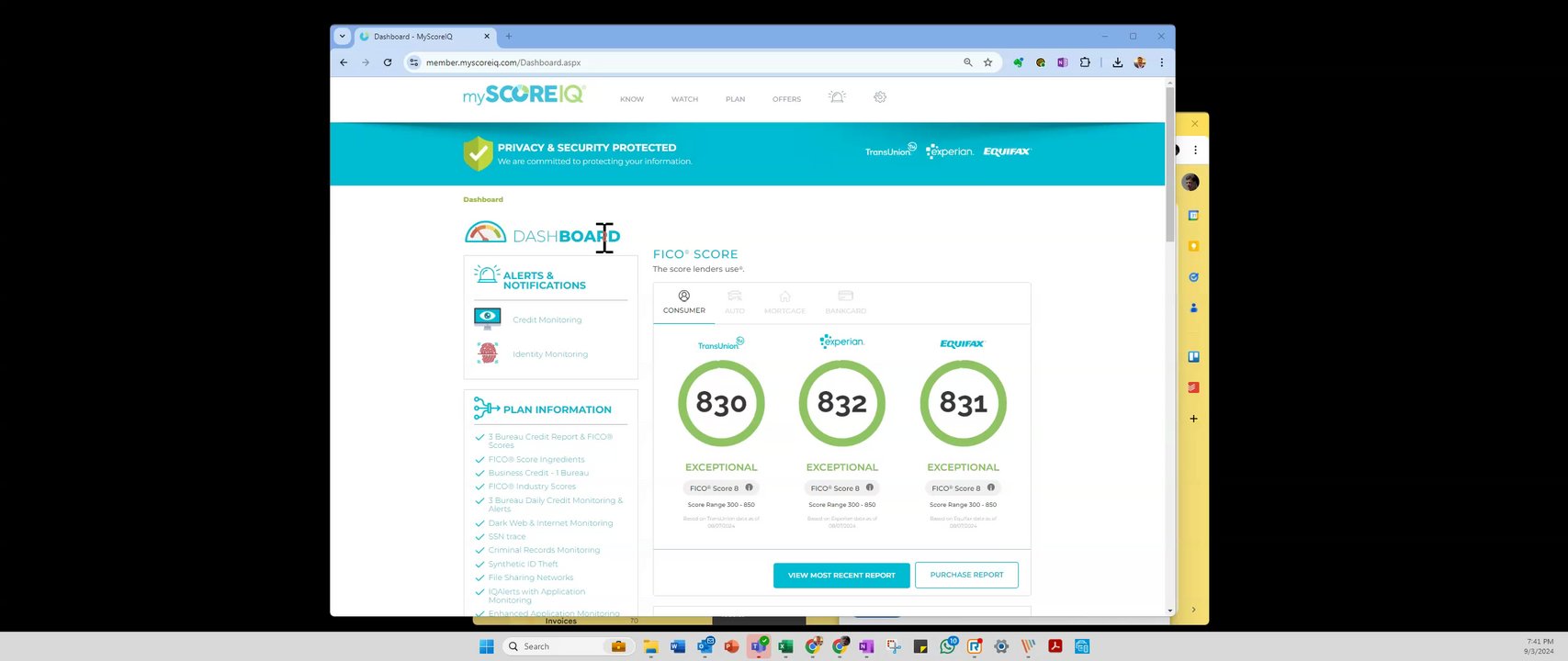Go back to the previous page

[344, 62]
